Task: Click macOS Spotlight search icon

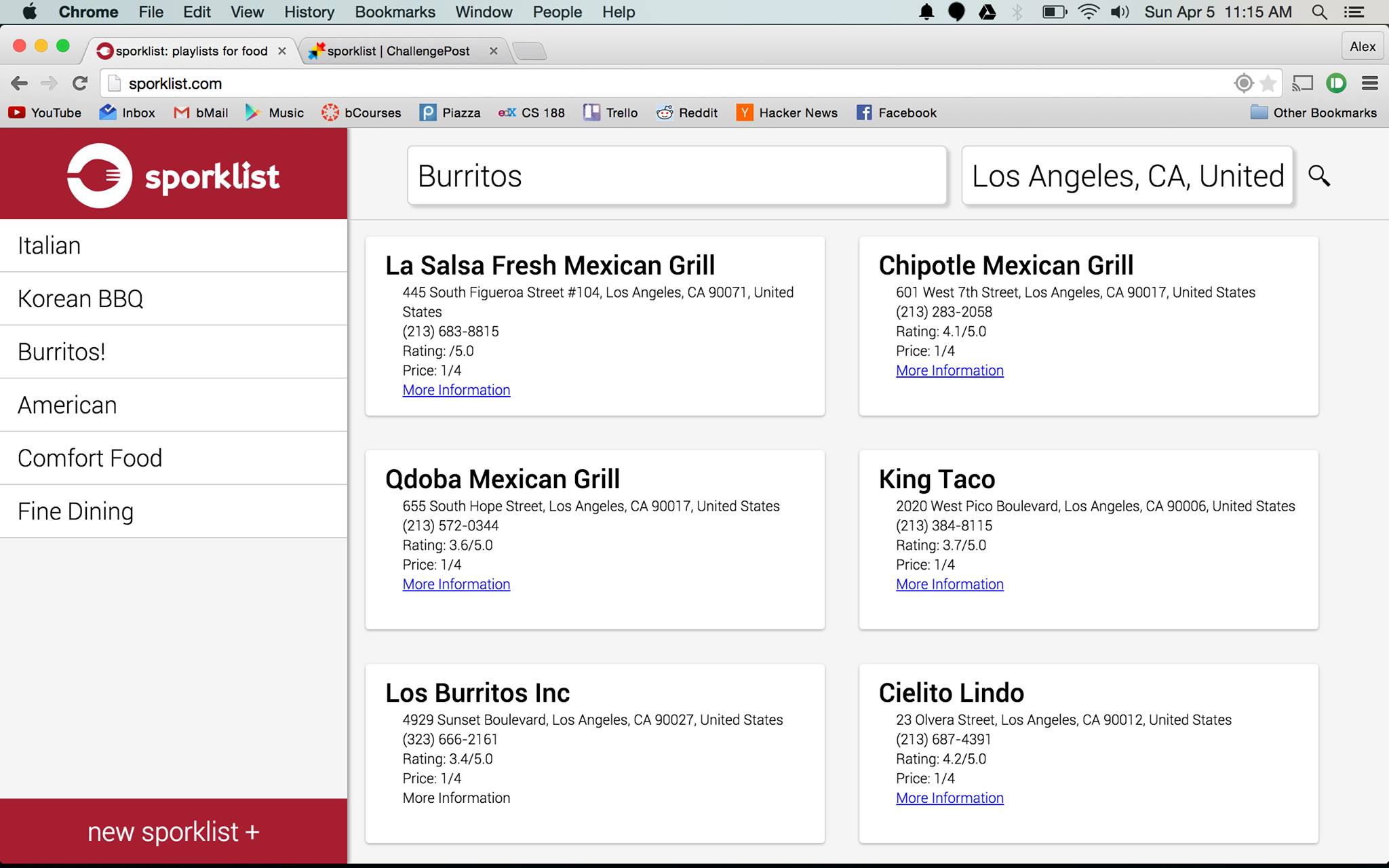Action: [x=1319, y=12]
